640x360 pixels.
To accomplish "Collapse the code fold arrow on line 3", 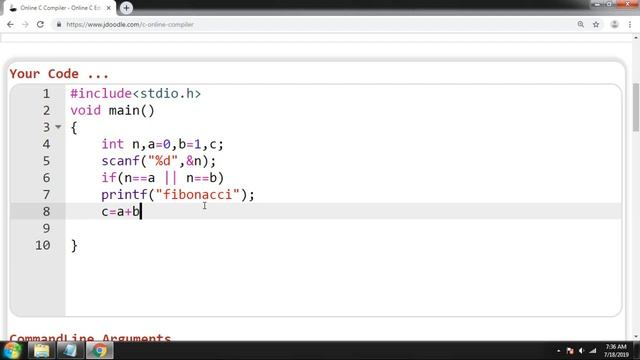I will click(x=58, y=127).
